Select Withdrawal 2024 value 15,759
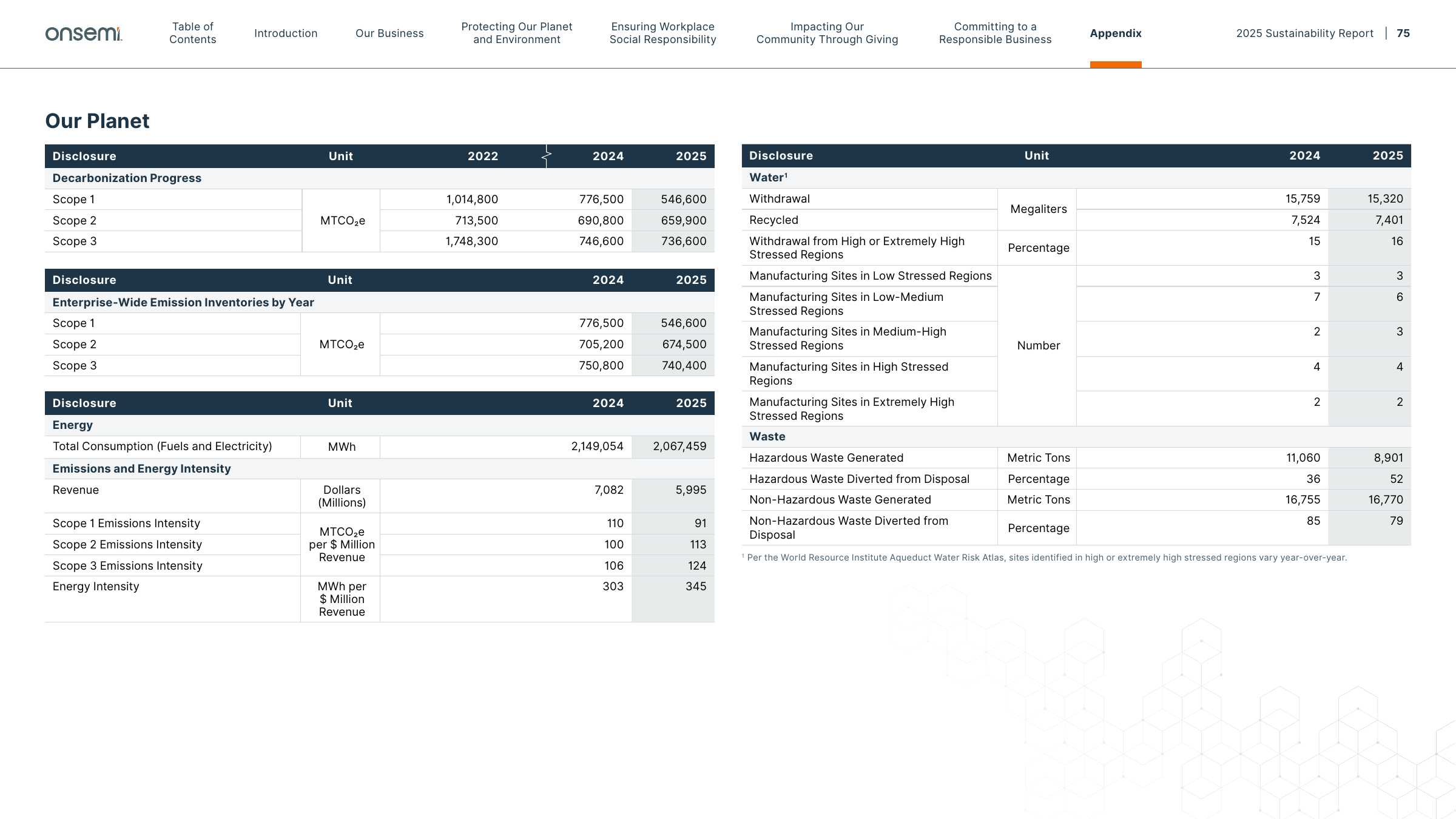Screen dimensions: 1456x819 1303,199
